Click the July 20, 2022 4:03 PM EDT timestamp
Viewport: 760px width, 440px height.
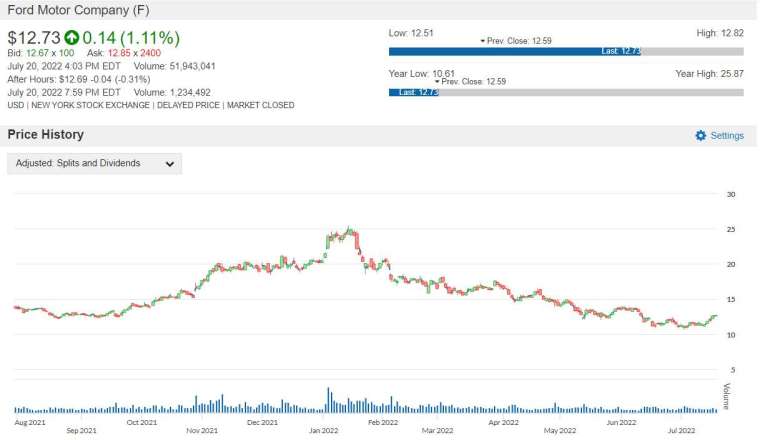click(64, 66)
